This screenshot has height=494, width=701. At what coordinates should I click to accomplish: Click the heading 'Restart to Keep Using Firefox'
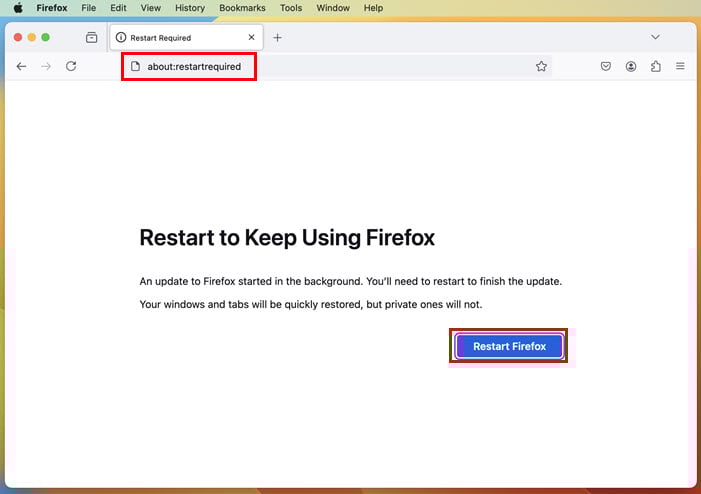(x=287, y=237)
